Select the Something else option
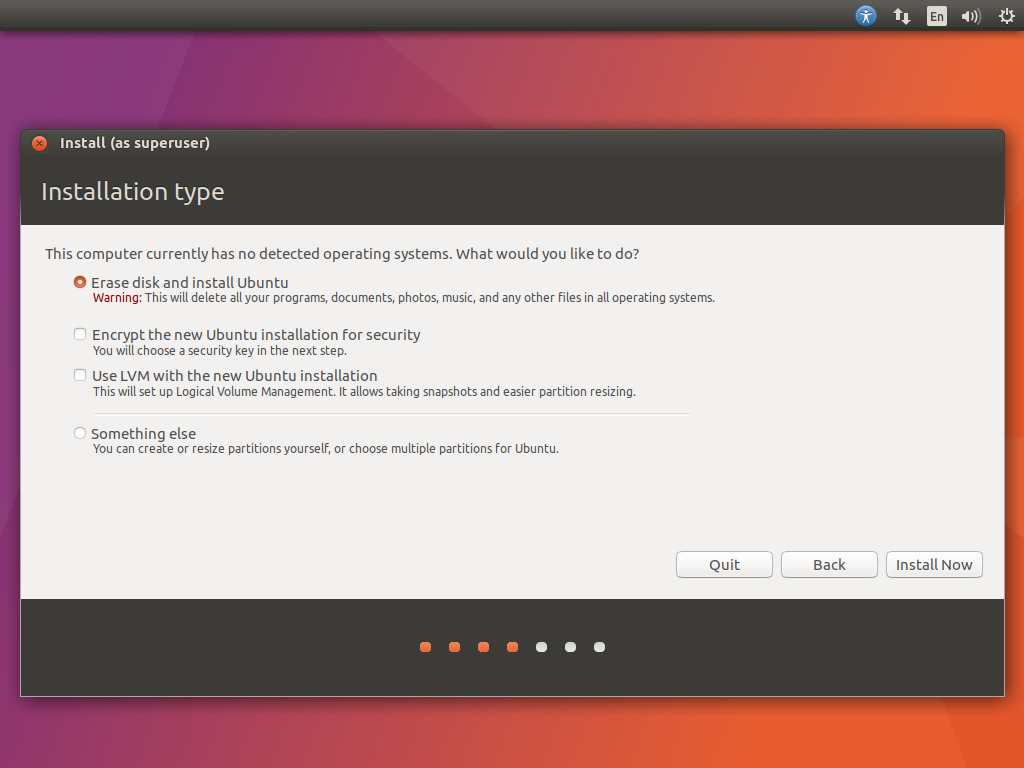The width and height of the screenshot is (1024, 768). (80, 433)
